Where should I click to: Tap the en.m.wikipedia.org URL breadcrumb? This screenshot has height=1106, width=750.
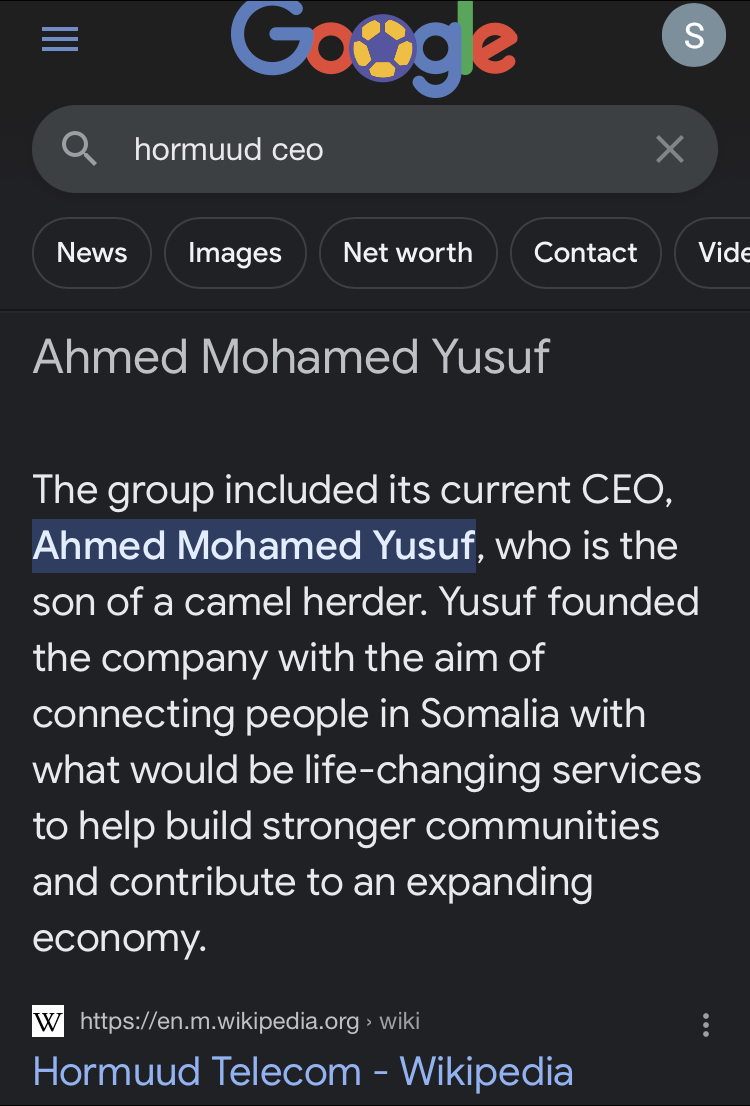coord(219,1021)
